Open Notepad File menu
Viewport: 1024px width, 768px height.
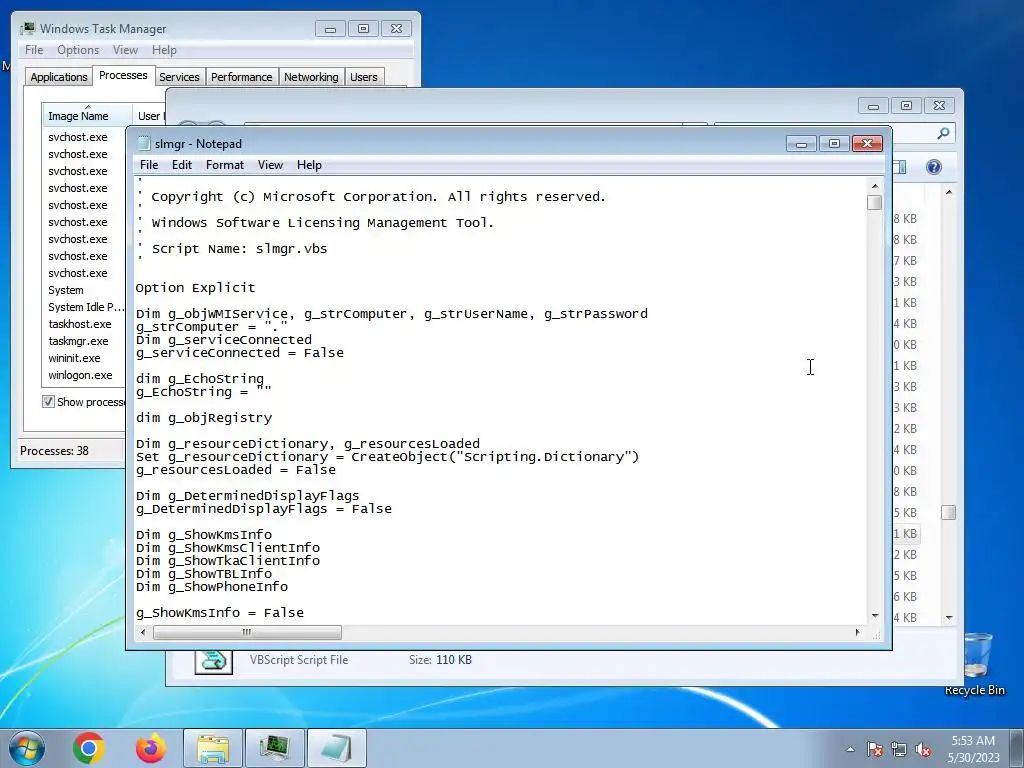coord(149,165)
